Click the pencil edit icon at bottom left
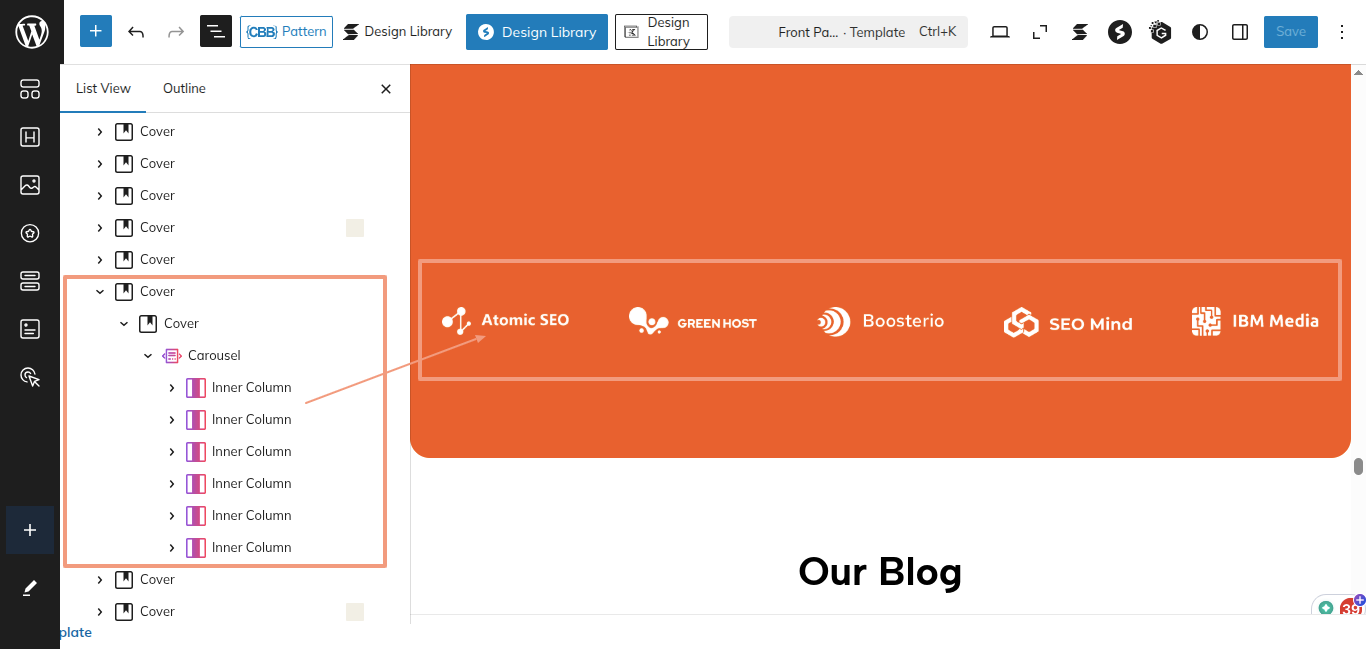Viewport: 1366px width, 649px height. (30, 588)
